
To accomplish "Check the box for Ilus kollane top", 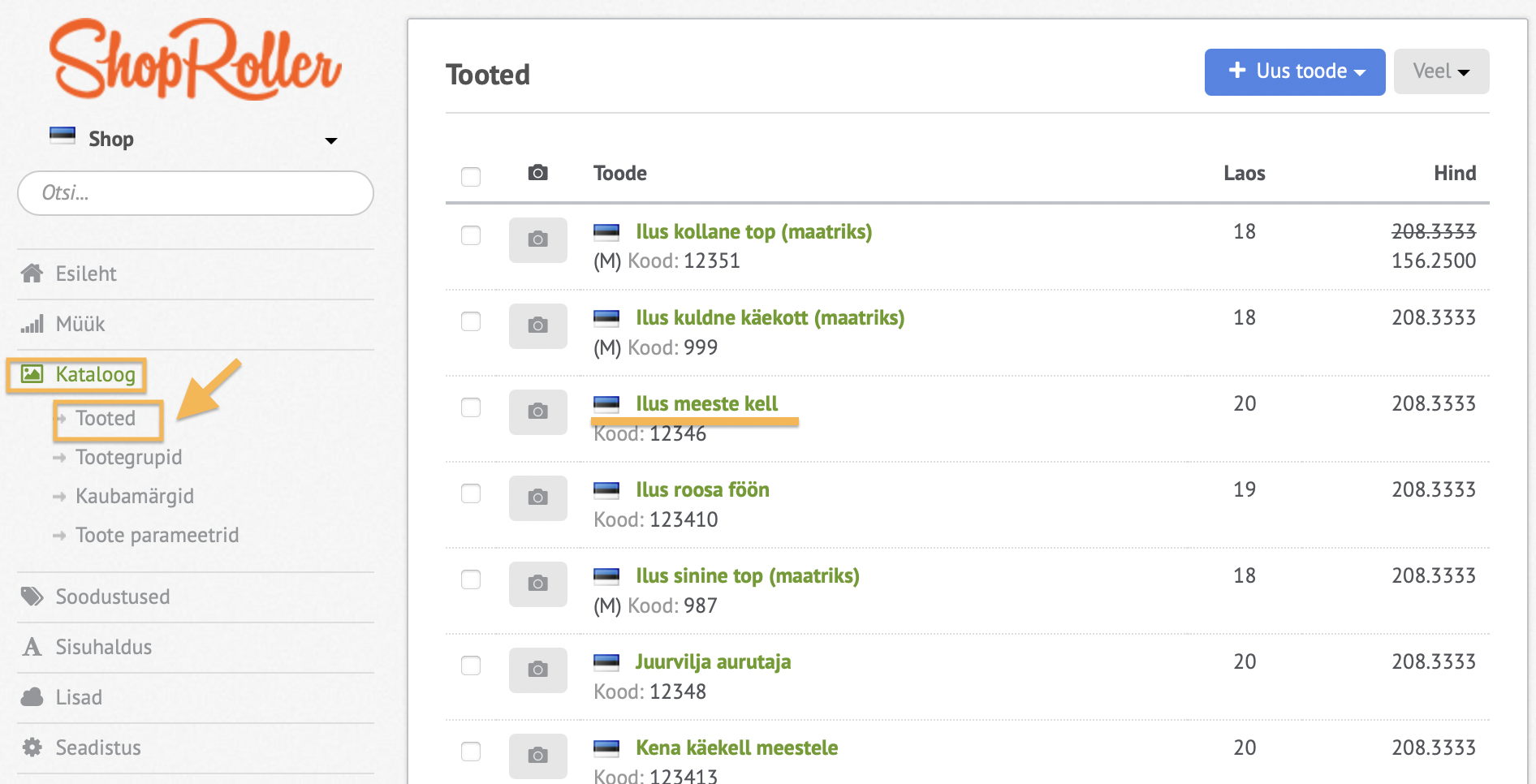I will tap(471, 235).
